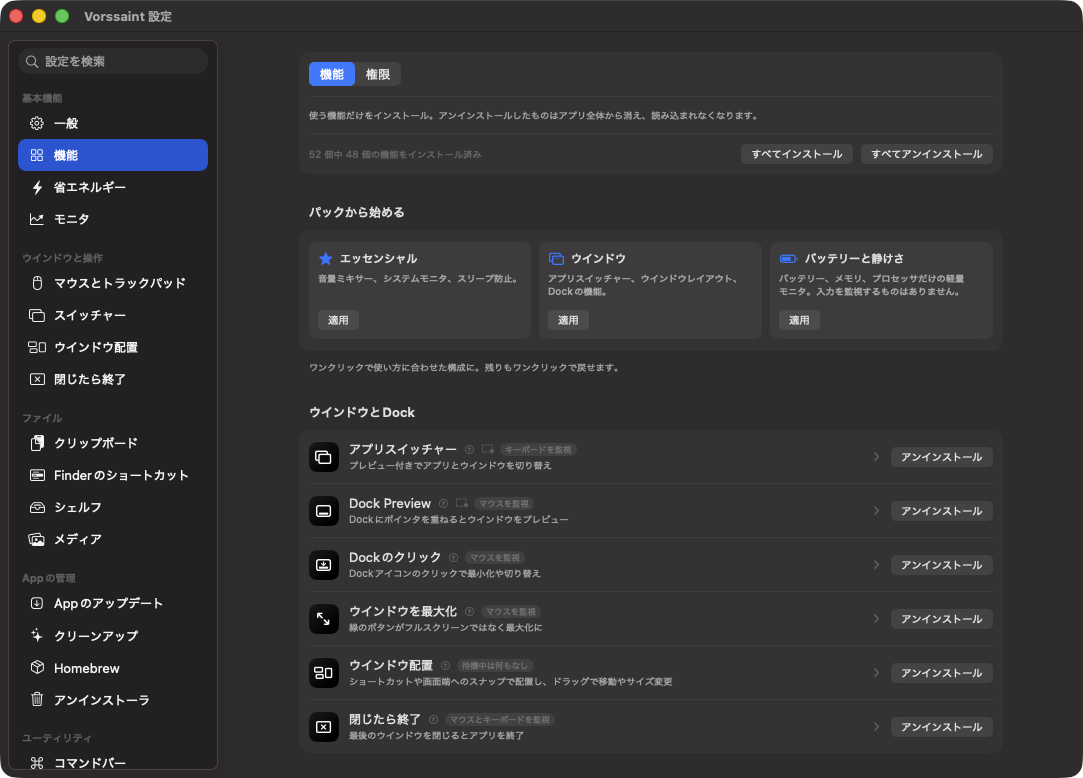Click the キーボードを監視 tag
This screenshot has height=778, width=1083.
[538, 450]
